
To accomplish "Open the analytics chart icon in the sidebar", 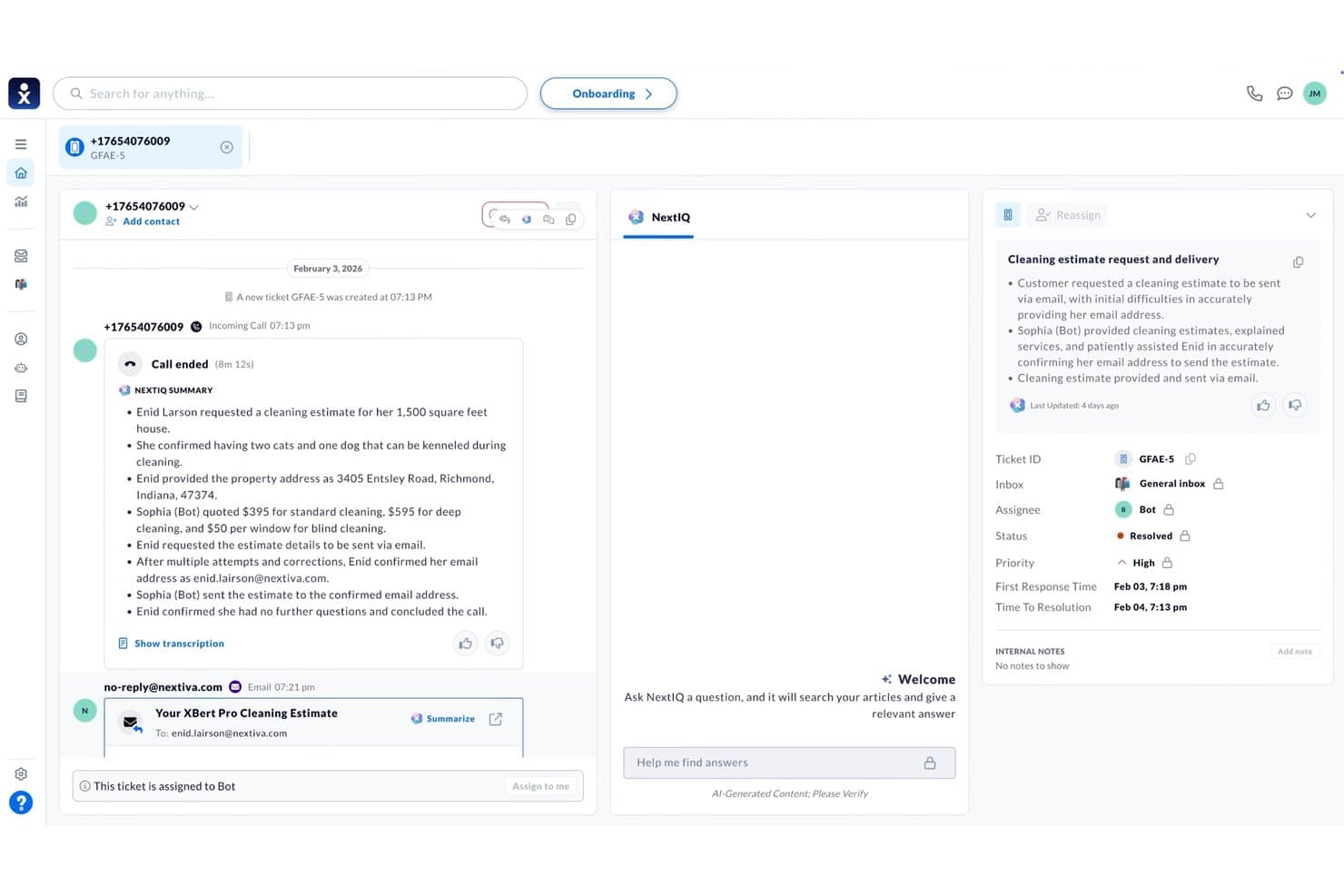I will click(x=21, y=202).
